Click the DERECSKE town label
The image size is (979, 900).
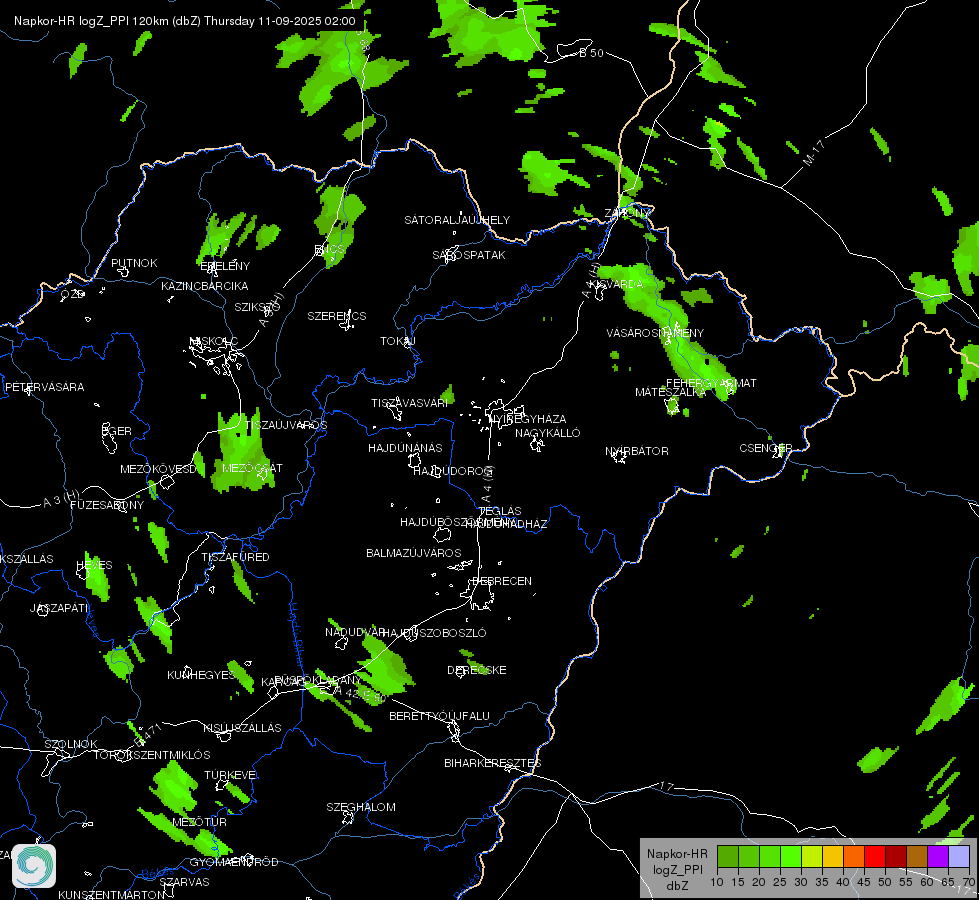[x=477, y=670]
